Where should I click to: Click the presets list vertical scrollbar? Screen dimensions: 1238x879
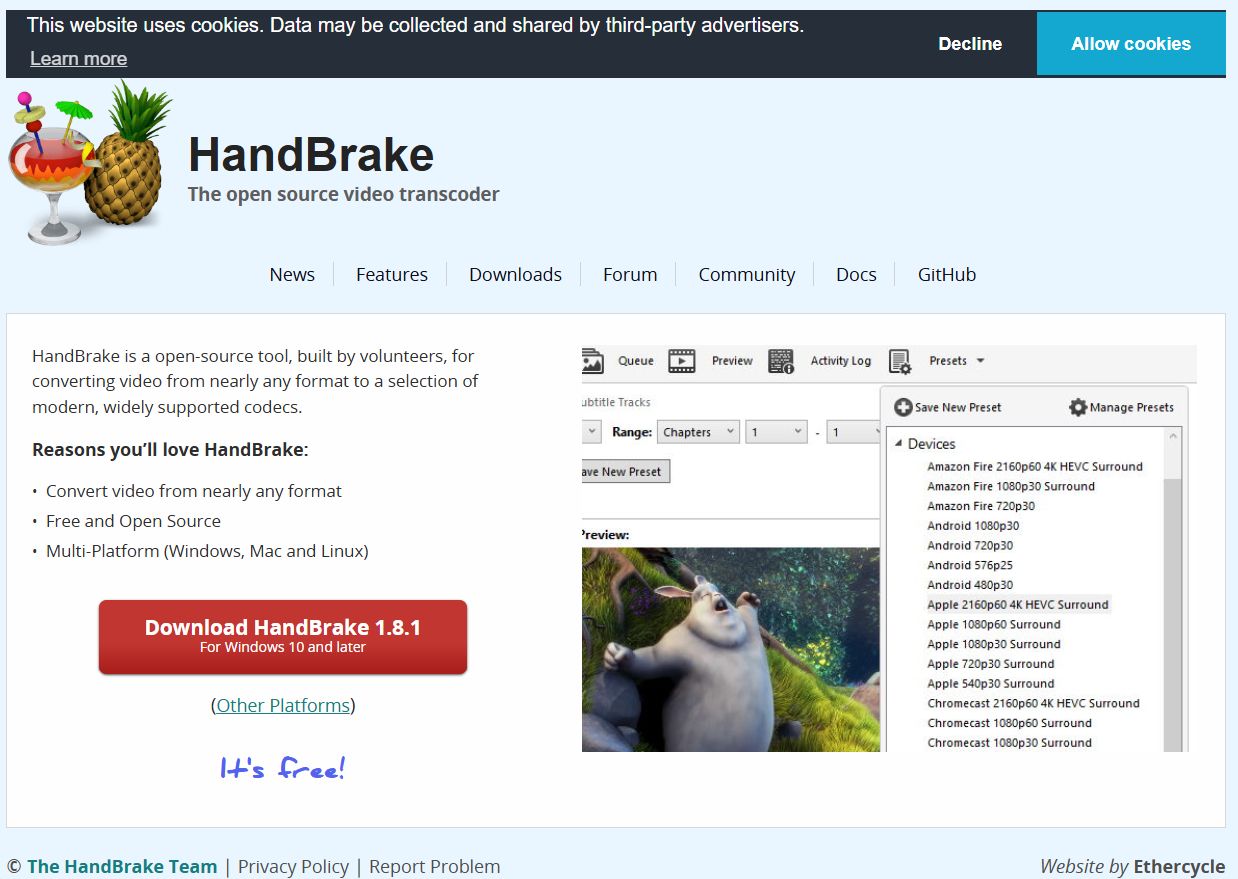[1173, 590]
